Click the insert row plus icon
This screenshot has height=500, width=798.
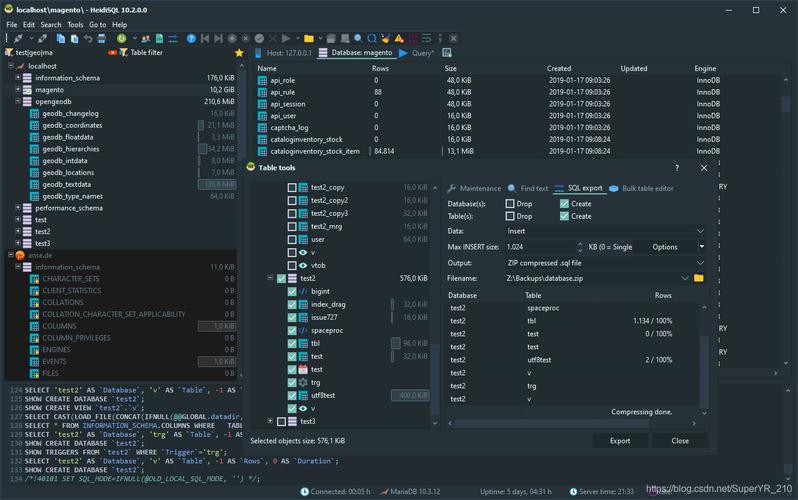click(232, 39)
